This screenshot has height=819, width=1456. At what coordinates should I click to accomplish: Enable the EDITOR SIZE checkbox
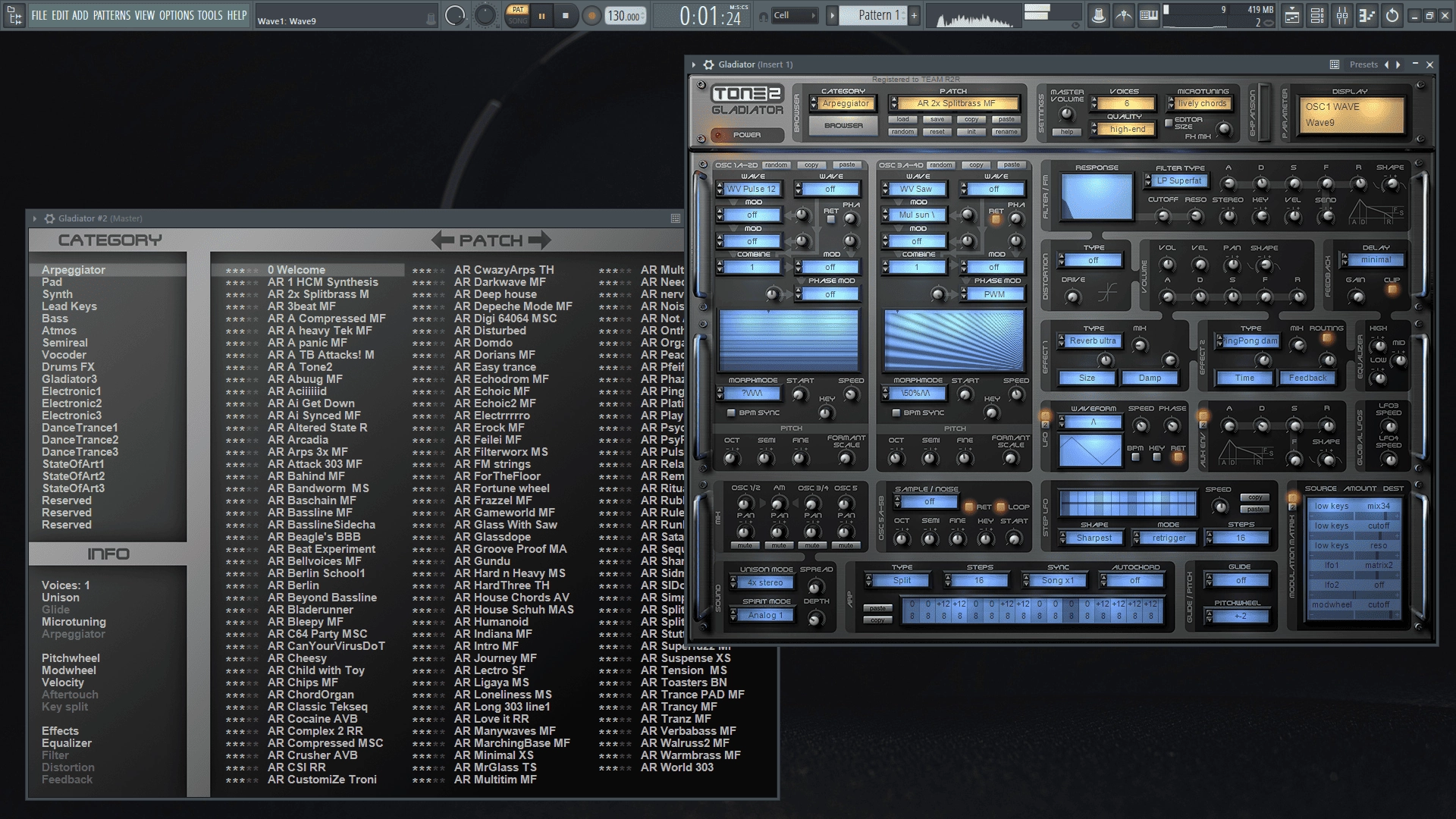point(1168,123)
